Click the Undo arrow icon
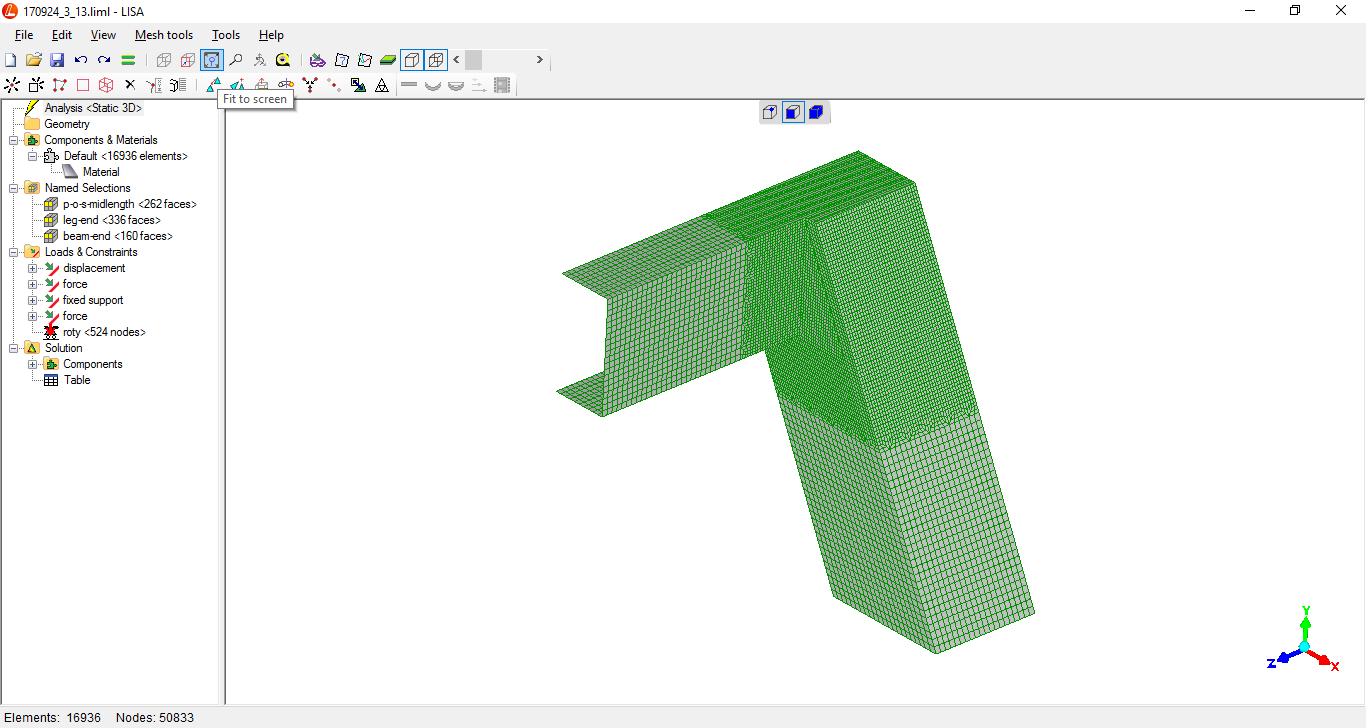This screenshot has height=728, width=1366. 81,60
